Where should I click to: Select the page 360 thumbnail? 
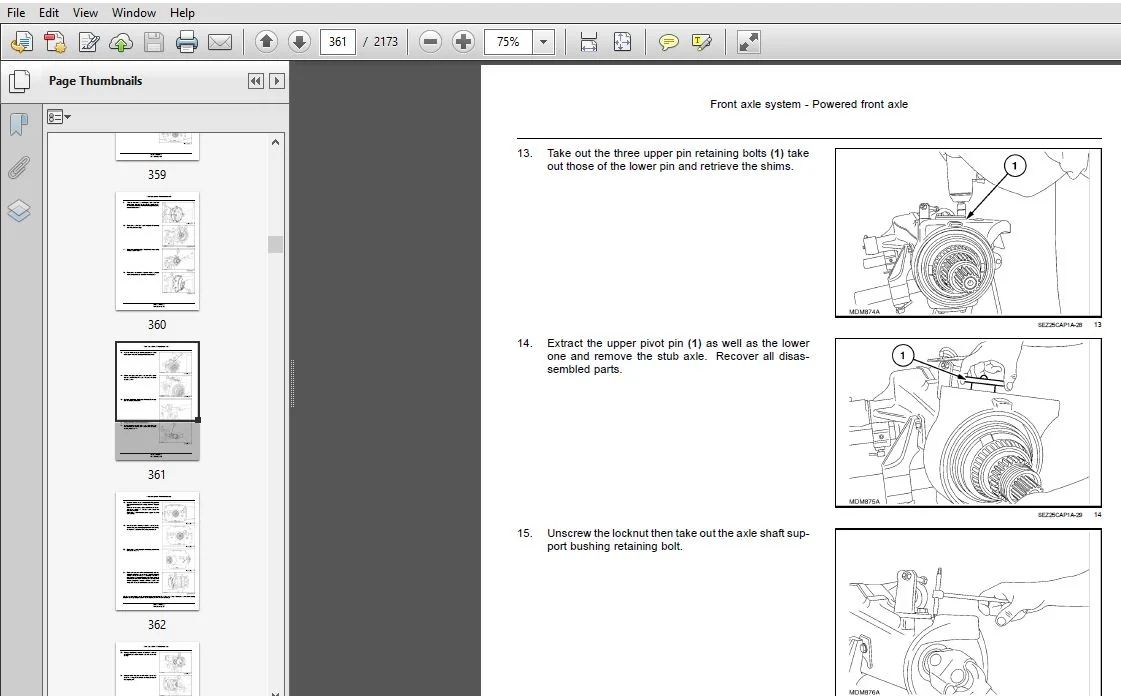pos(157,251)
